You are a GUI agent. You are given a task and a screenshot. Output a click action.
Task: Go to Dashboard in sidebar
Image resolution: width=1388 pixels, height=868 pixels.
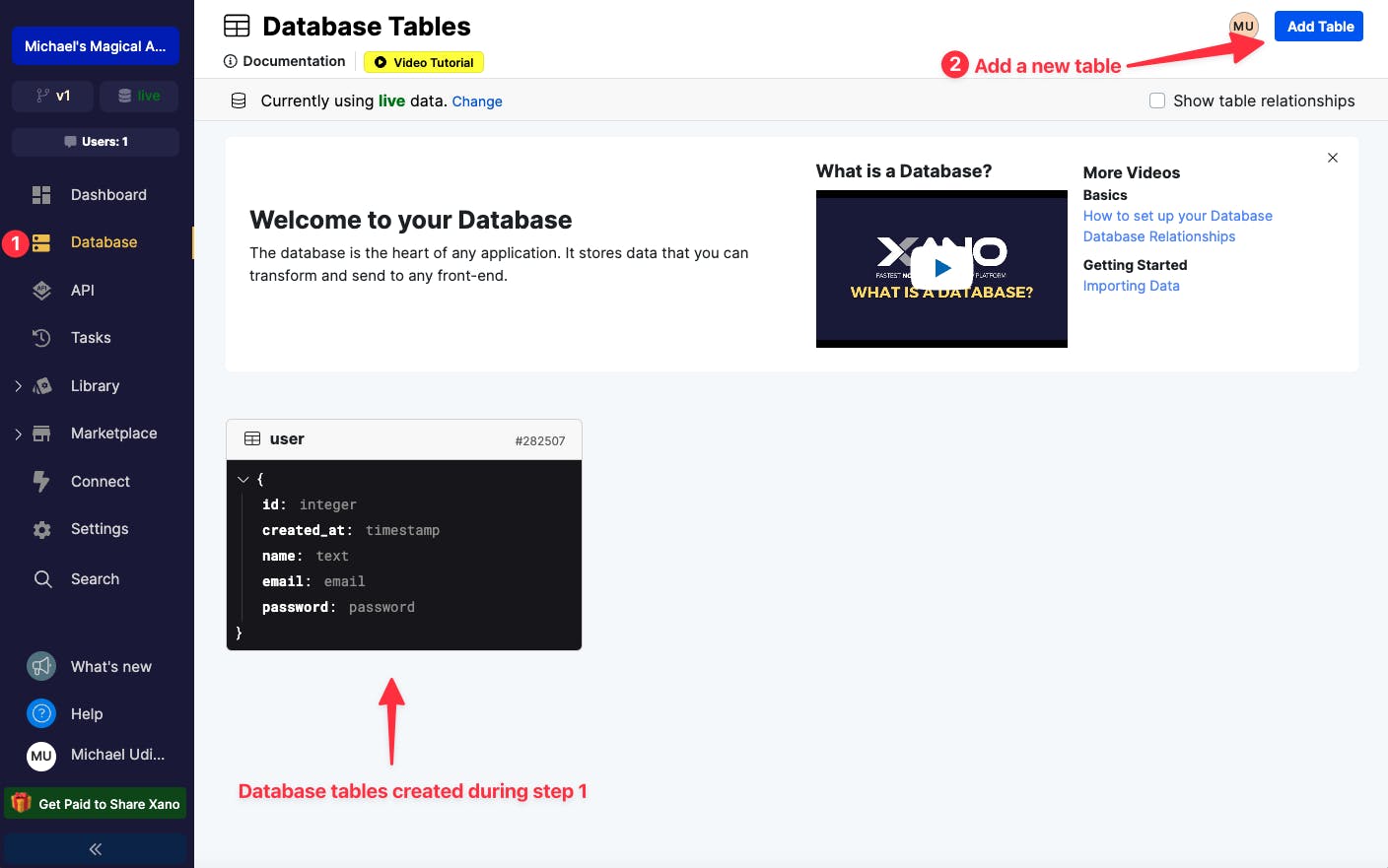(108, 195)
